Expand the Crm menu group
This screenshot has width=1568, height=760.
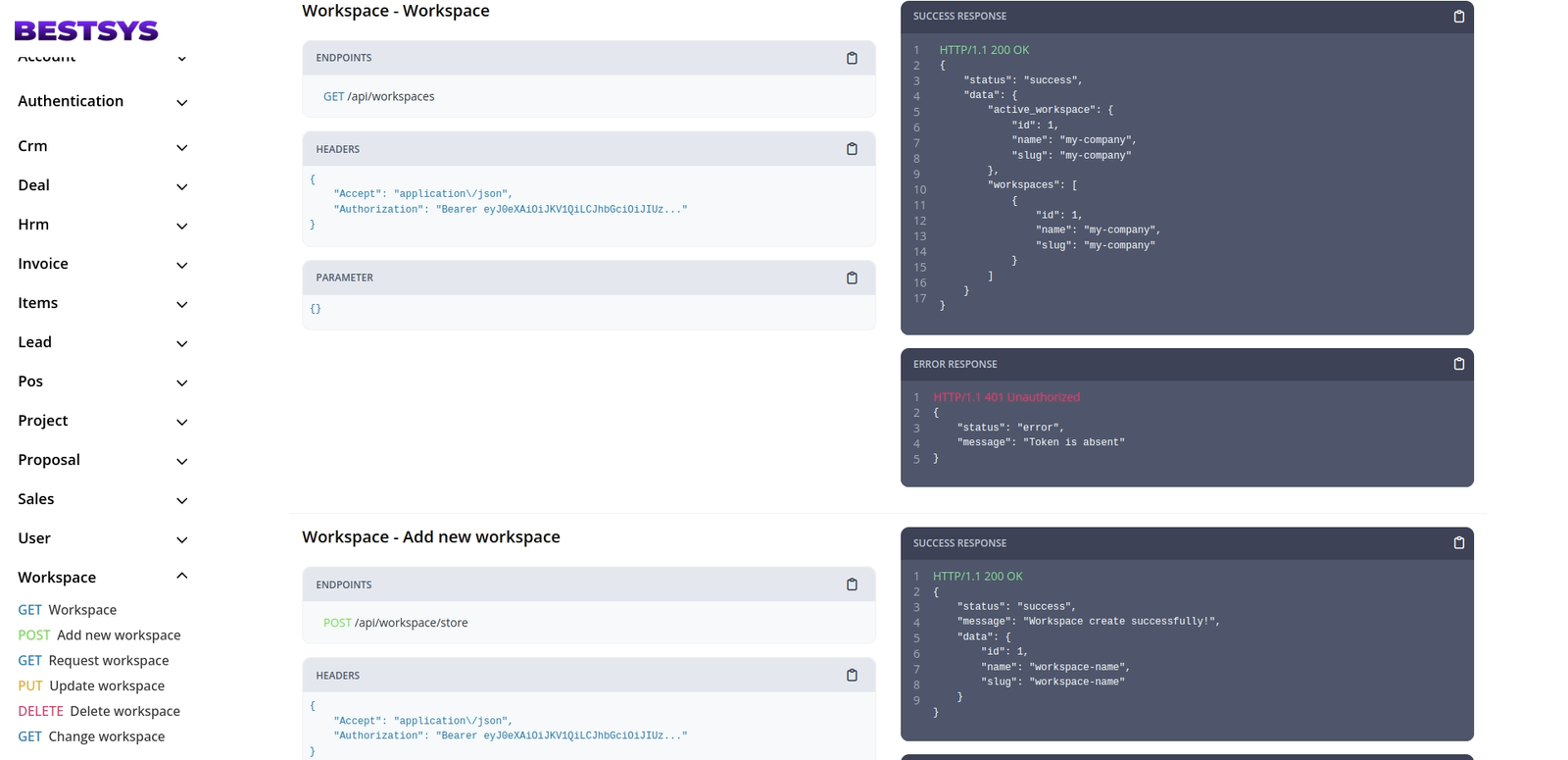181,147
